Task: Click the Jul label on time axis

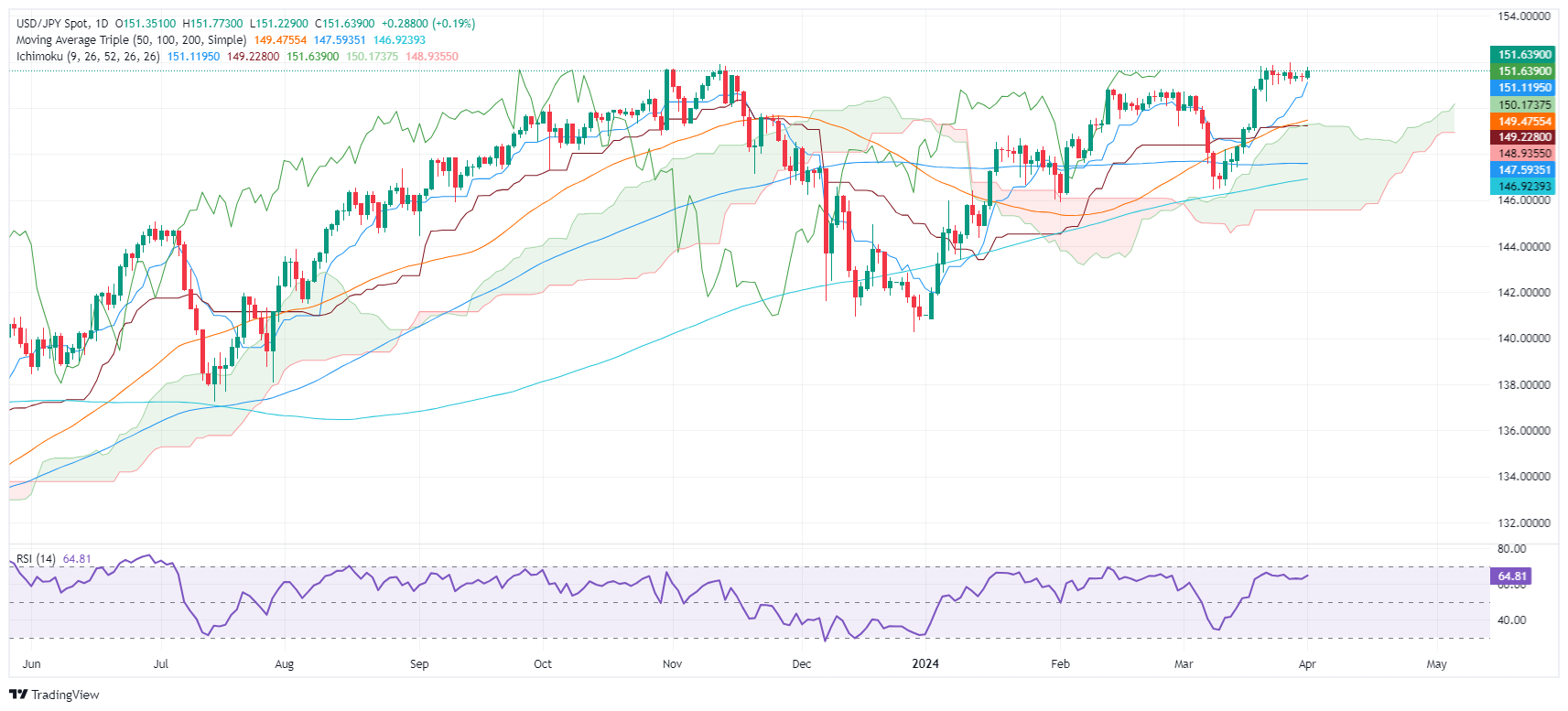Action: click(161, 663)
